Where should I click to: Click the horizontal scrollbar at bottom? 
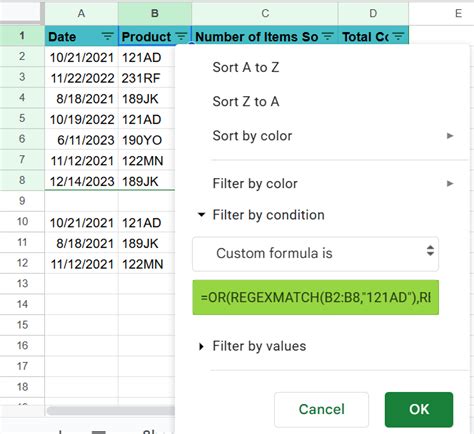tap(111, 411)
